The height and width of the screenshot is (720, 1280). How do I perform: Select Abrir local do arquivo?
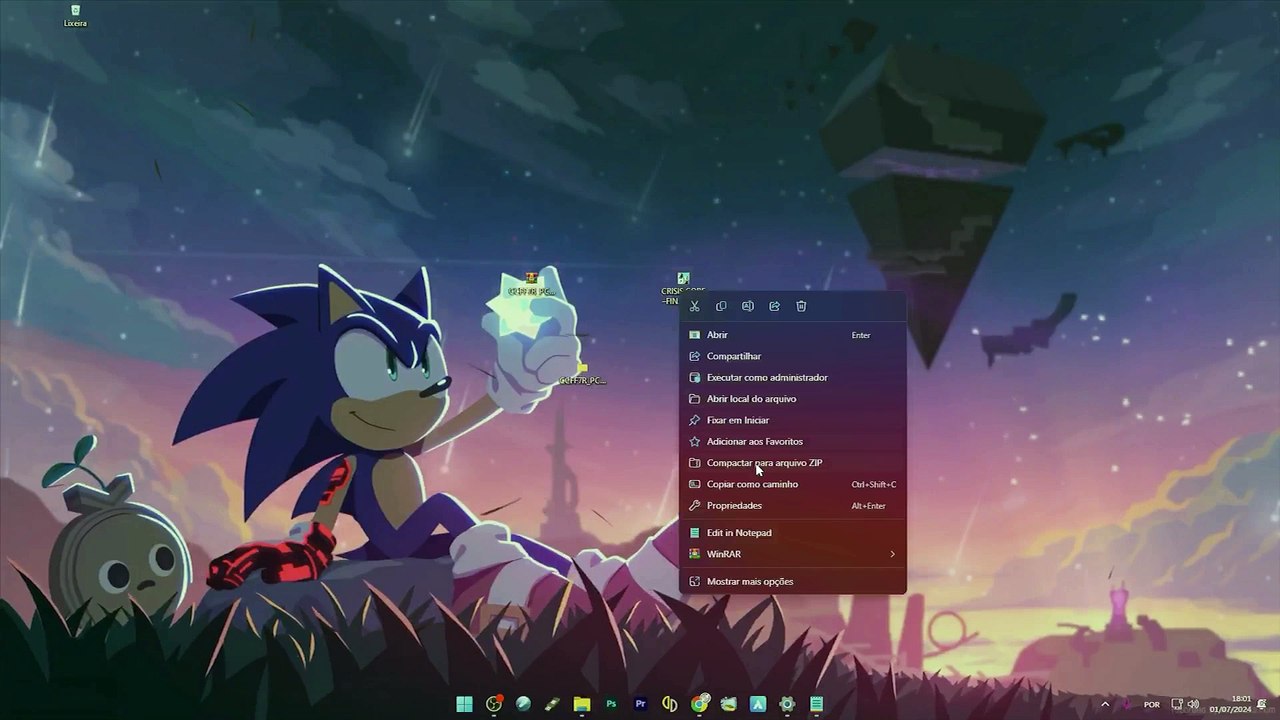[793, 399]
